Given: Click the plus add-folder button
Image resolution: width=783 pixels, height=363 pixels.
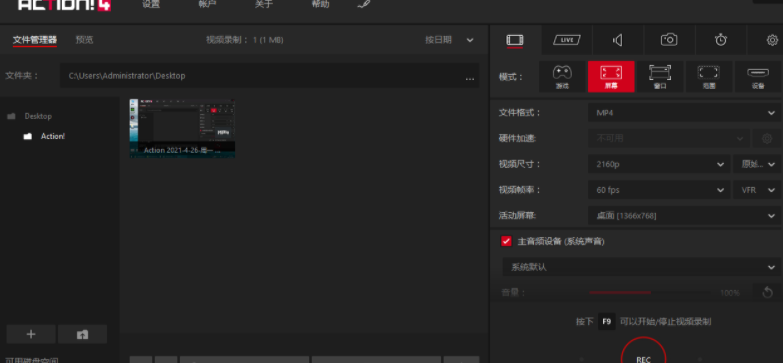Looking at the screenshot, I should point(31,334).
